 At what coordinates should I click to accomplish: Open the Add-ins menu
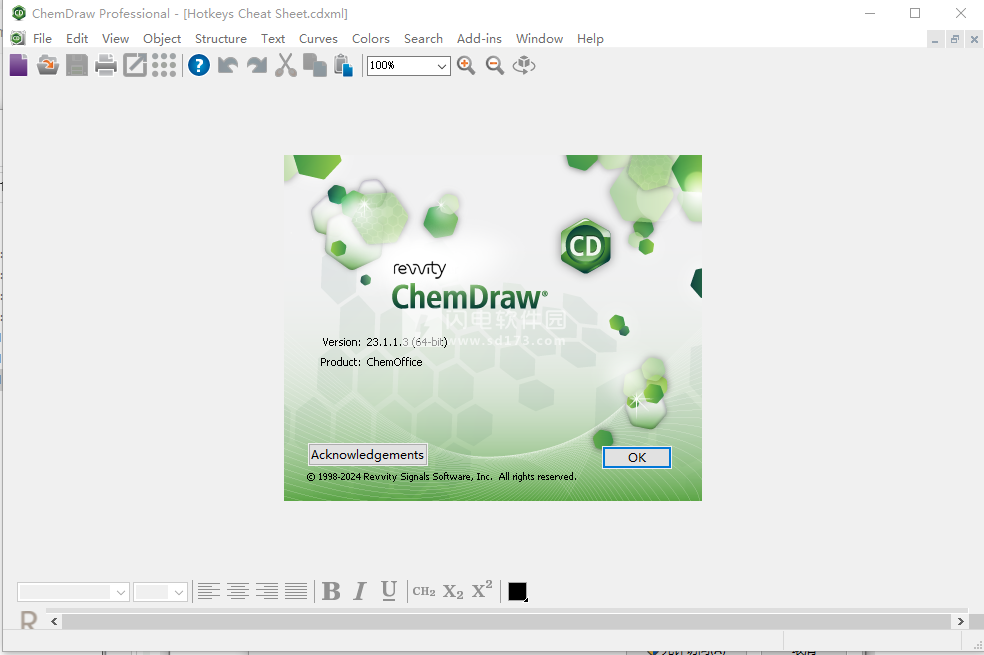click(479, 39)
